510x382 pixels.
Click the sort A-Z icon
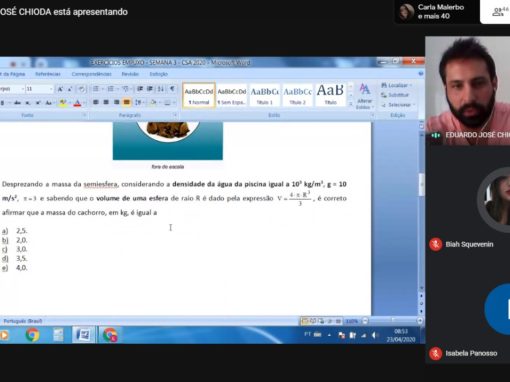(161, 88)
